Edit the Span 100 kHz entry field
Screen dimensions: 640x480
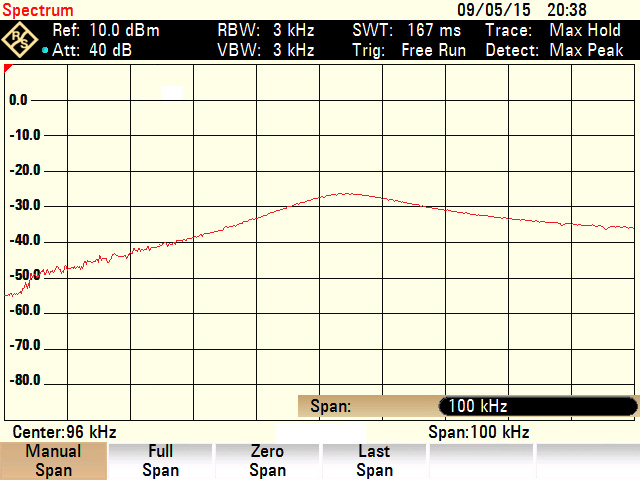(x=538, y=407)
